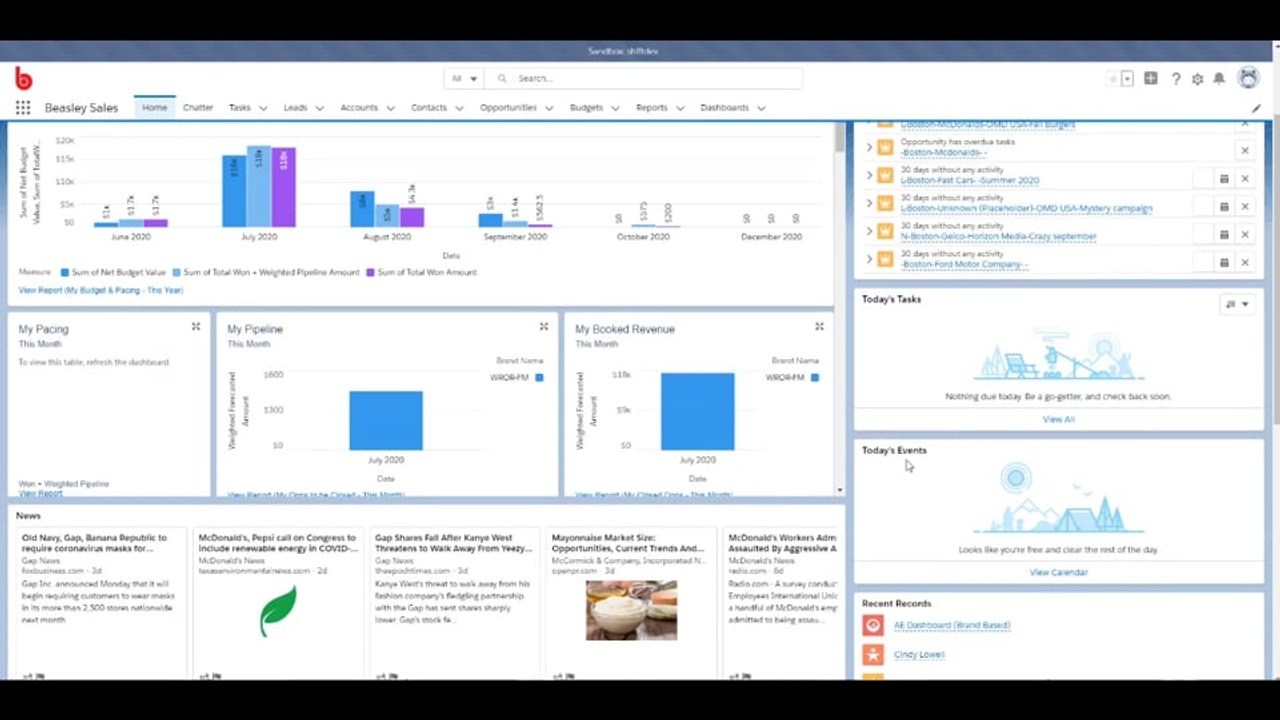The height and width of the screenshot is (720, 1280).
Task: Open the App Launcher grid icon
Action: pos(23,108)
